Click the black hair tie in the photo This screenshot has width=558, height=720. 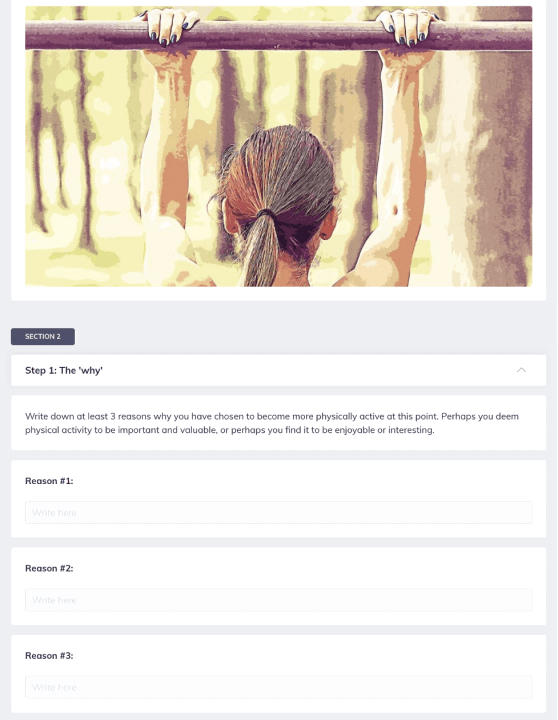point(265,214)
